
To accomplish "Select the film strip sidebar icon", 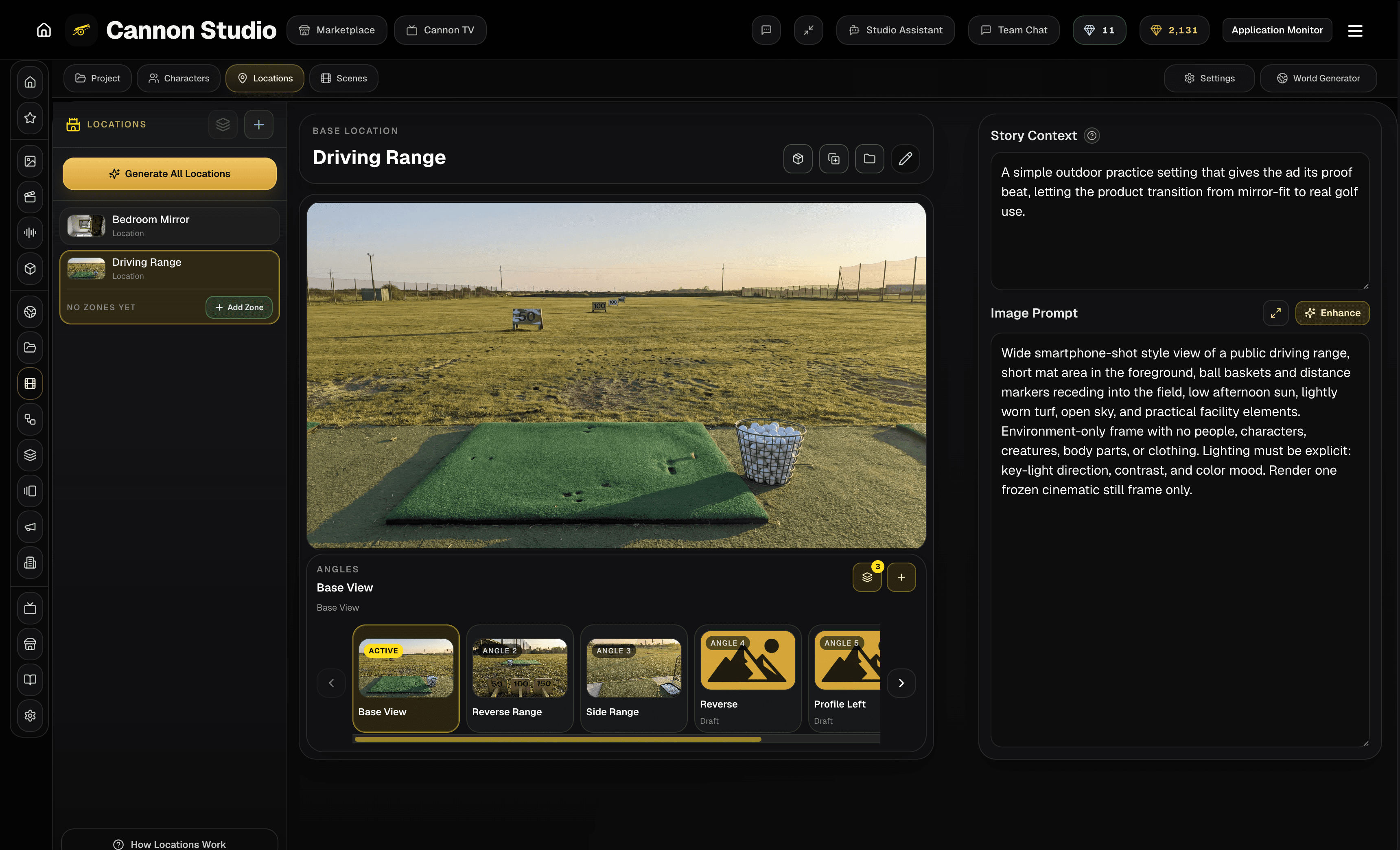I will (30, 383).
